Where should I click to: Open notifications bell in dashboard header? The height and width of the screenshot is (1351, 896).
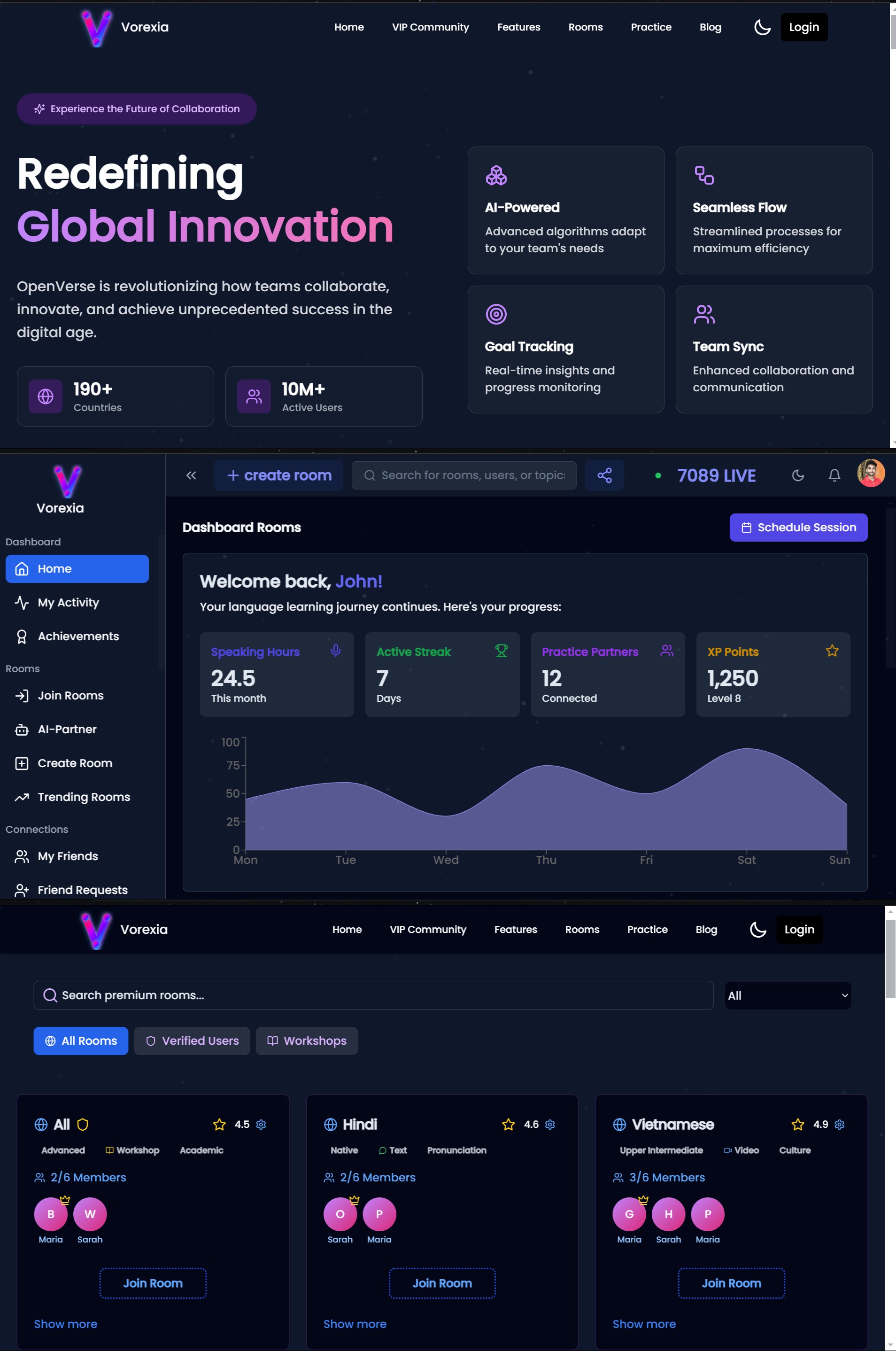pyautogui.click(x=834, y=475)
